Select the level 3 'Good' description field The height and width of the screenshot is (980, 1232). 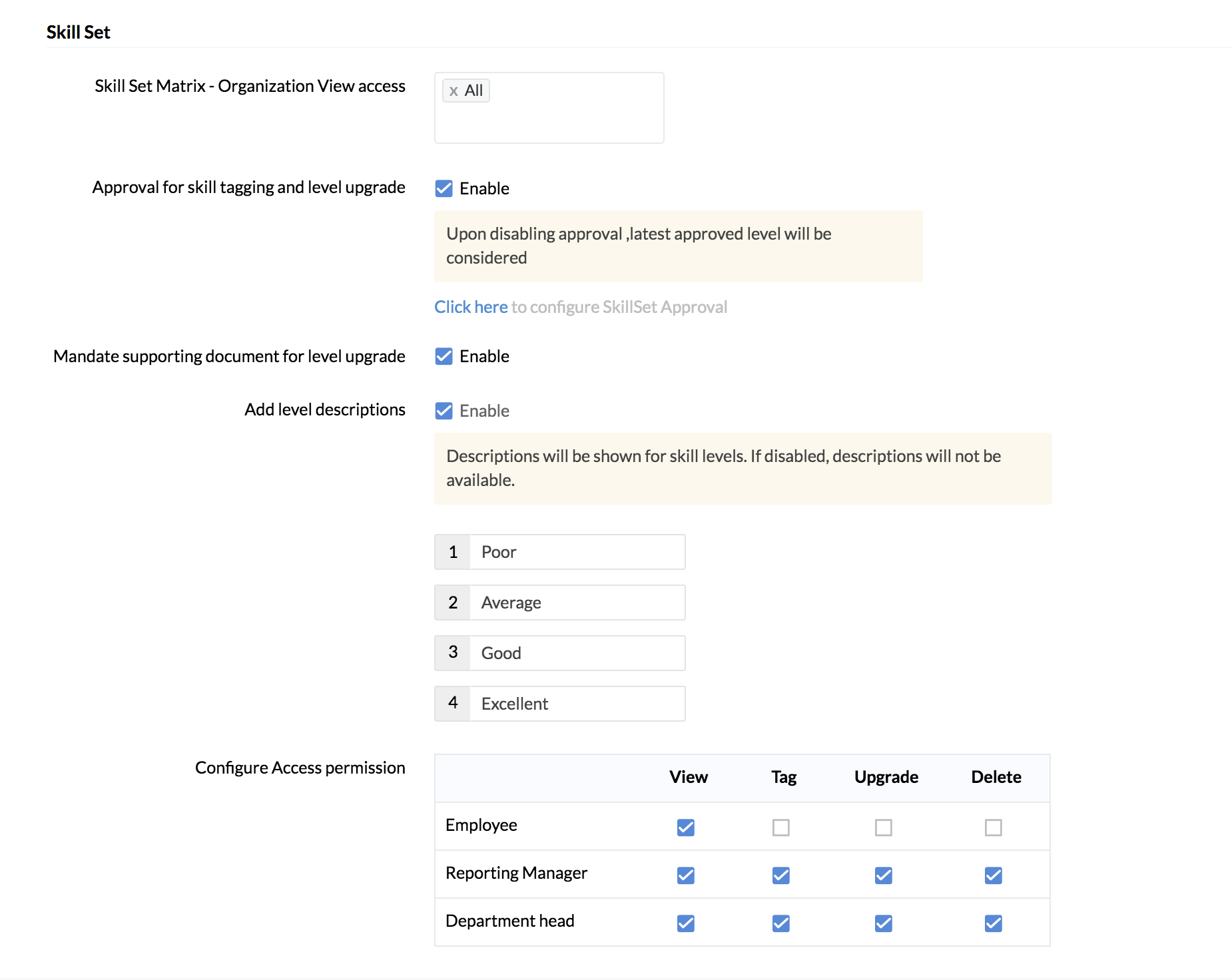click(577, 653)
